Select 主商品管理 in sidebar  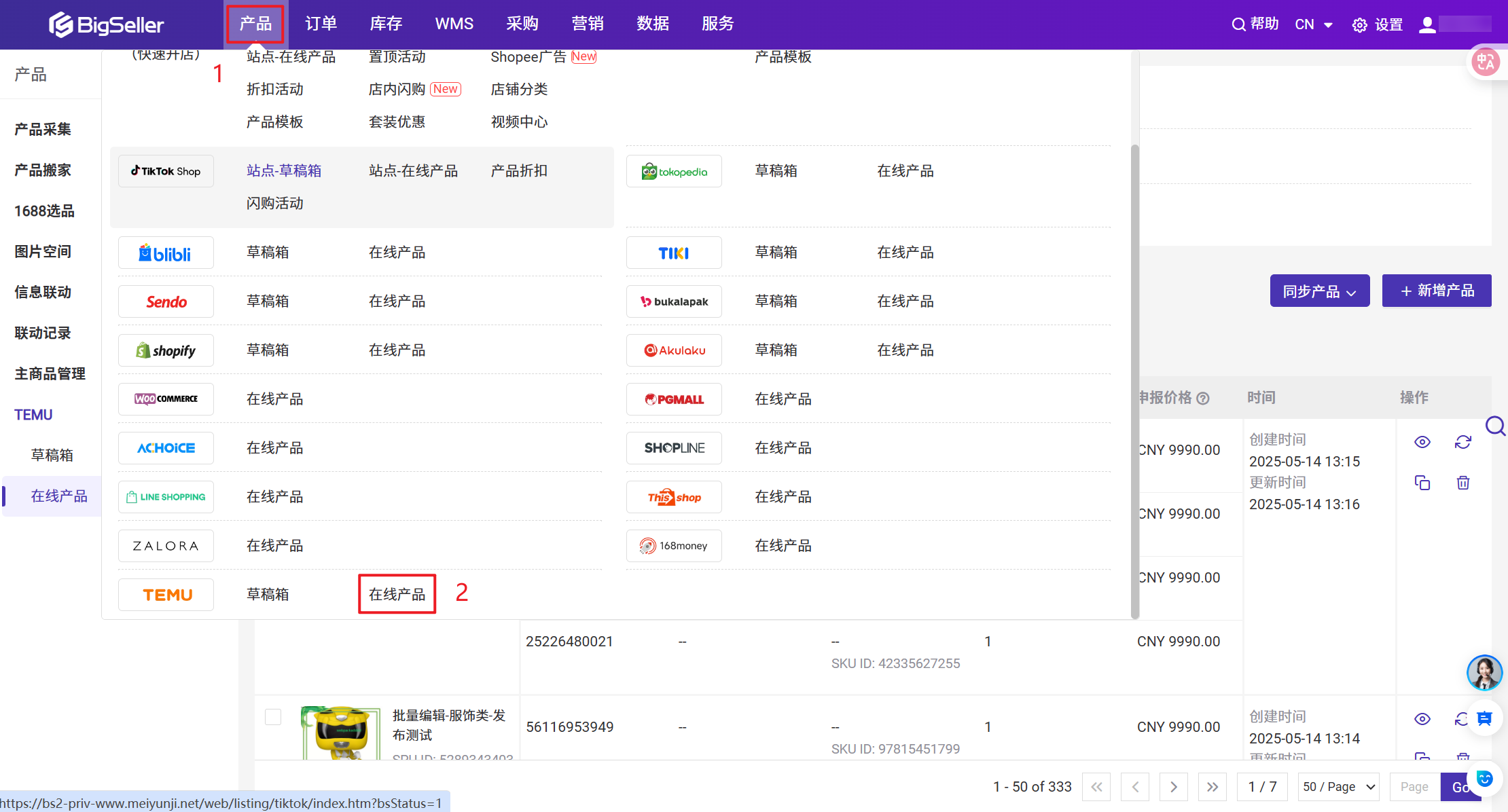tap(50, 373)
